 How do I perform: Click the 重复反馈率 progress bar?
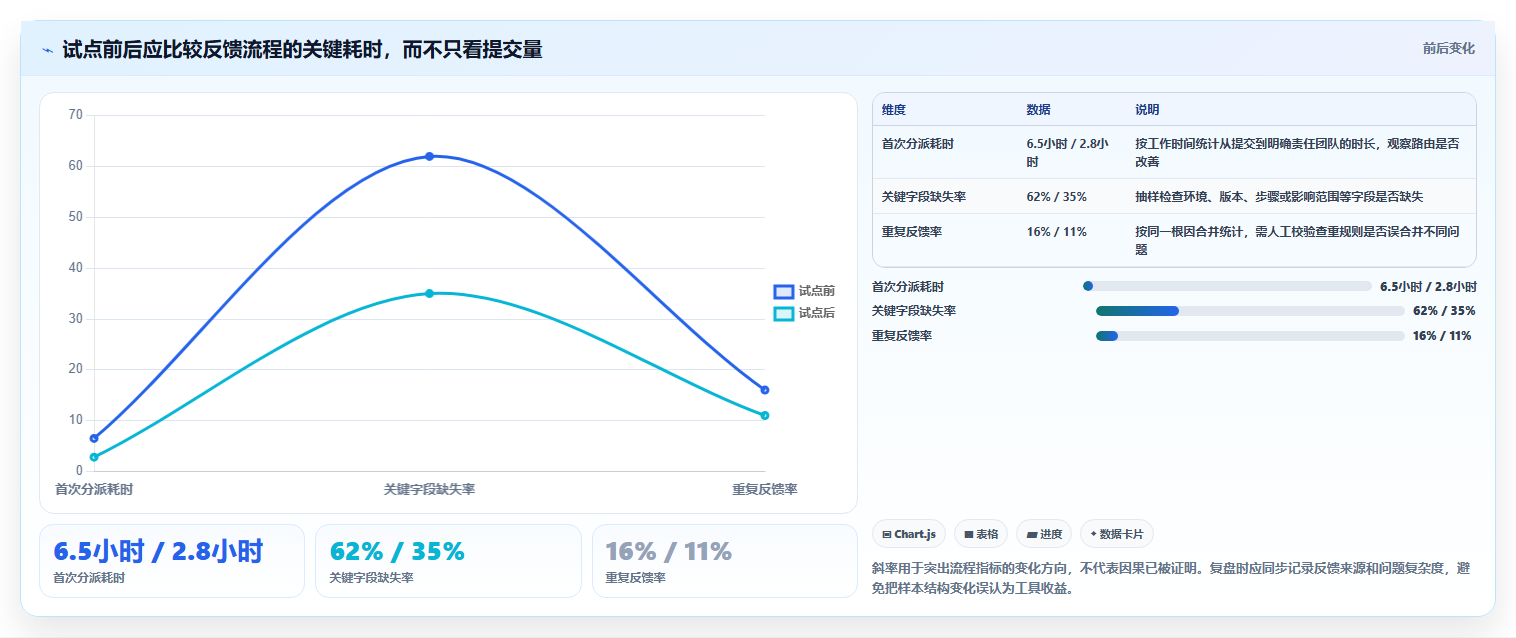(1250, 336)
